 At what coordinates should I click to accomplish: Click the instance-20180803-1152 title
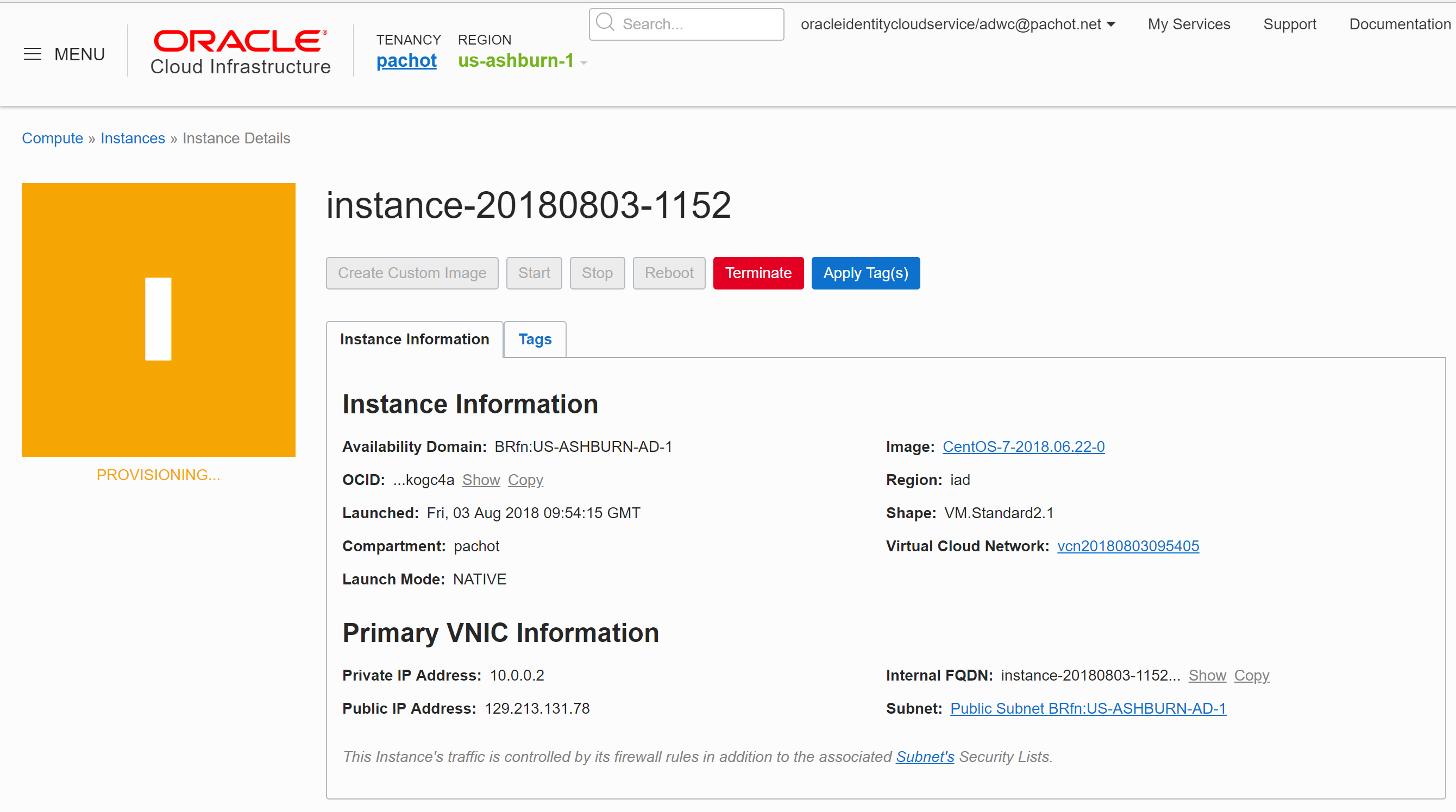click(x=529, y=205)
